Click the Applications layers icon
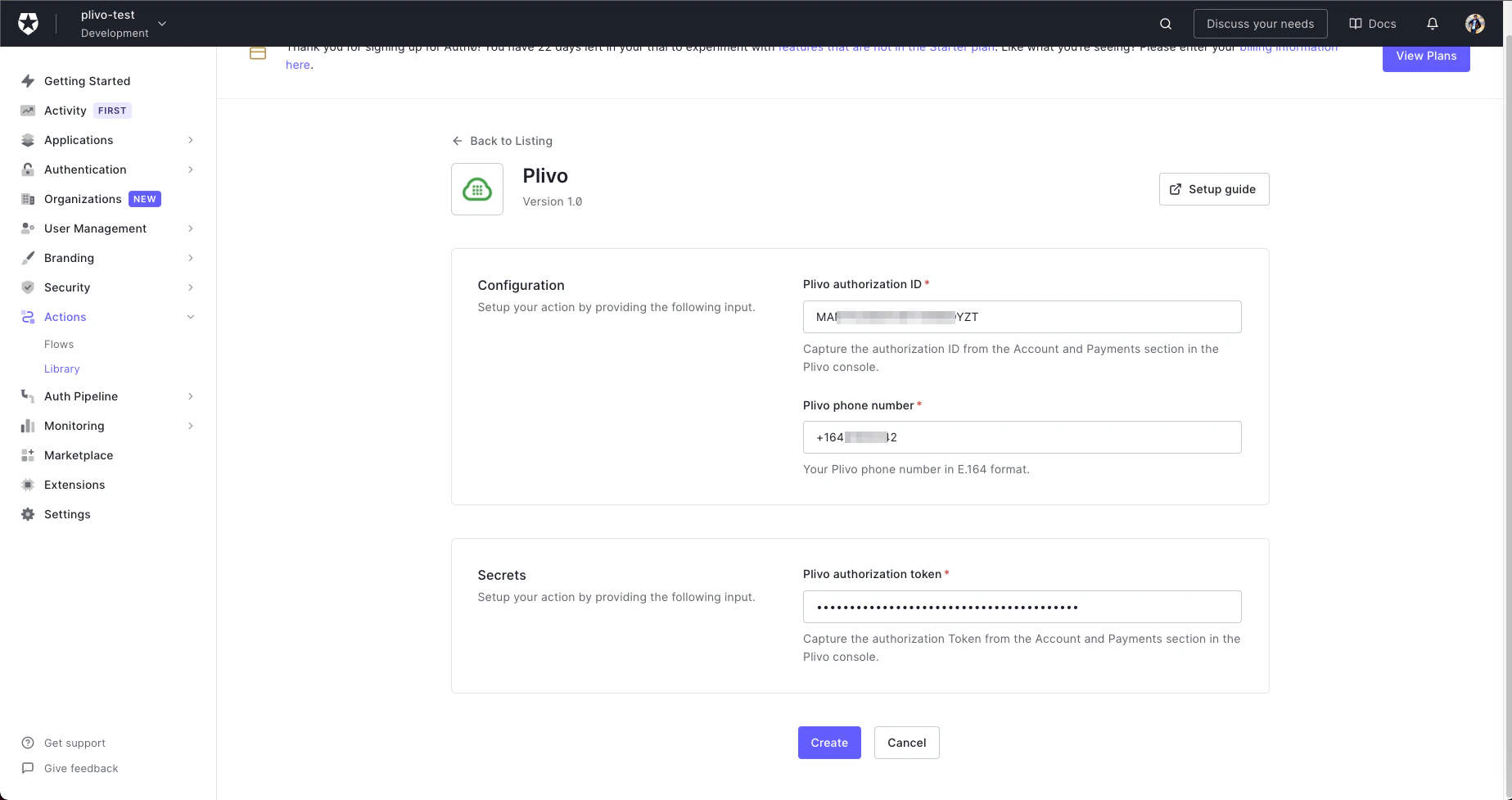1512x800 pixels. (x=28, y=140)
